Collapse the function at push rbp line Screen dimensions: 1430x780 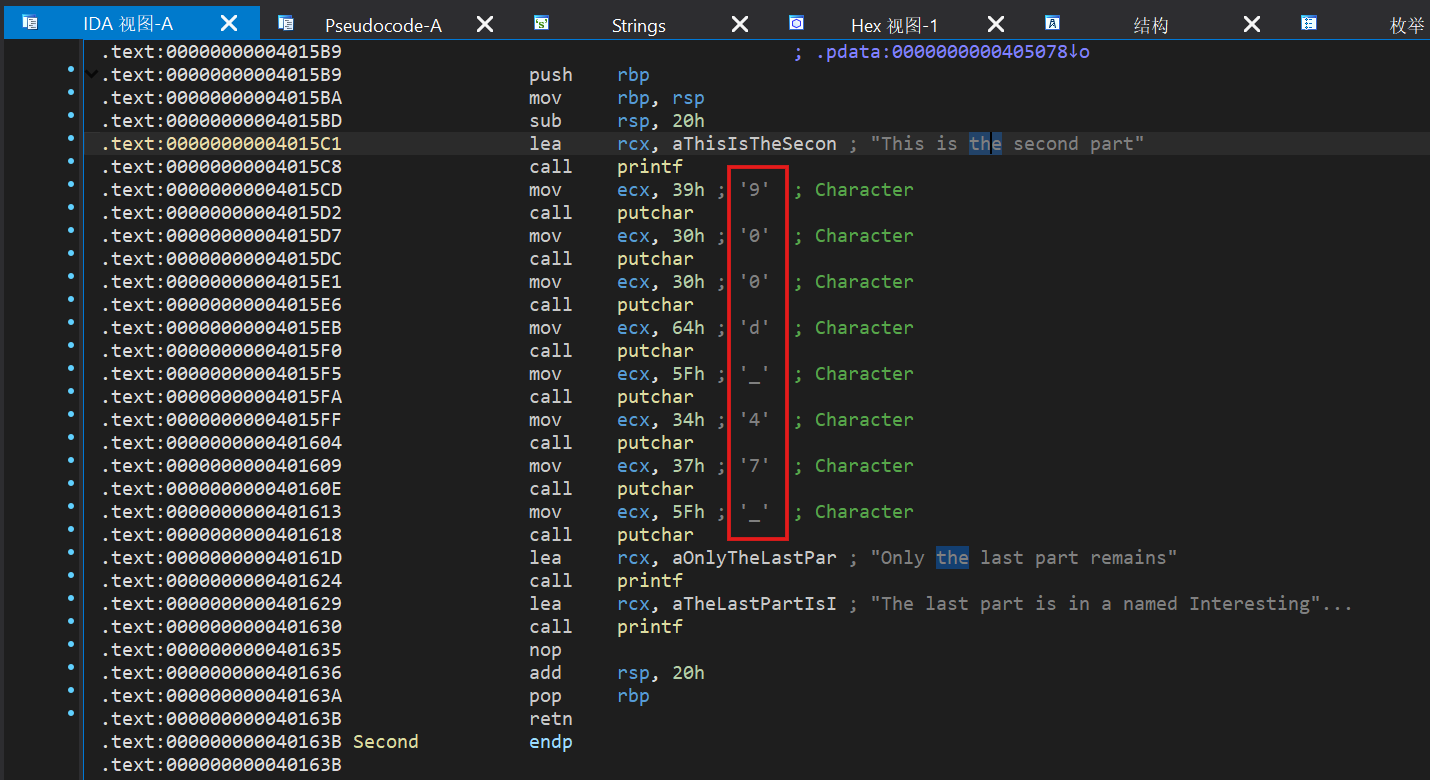92,75
